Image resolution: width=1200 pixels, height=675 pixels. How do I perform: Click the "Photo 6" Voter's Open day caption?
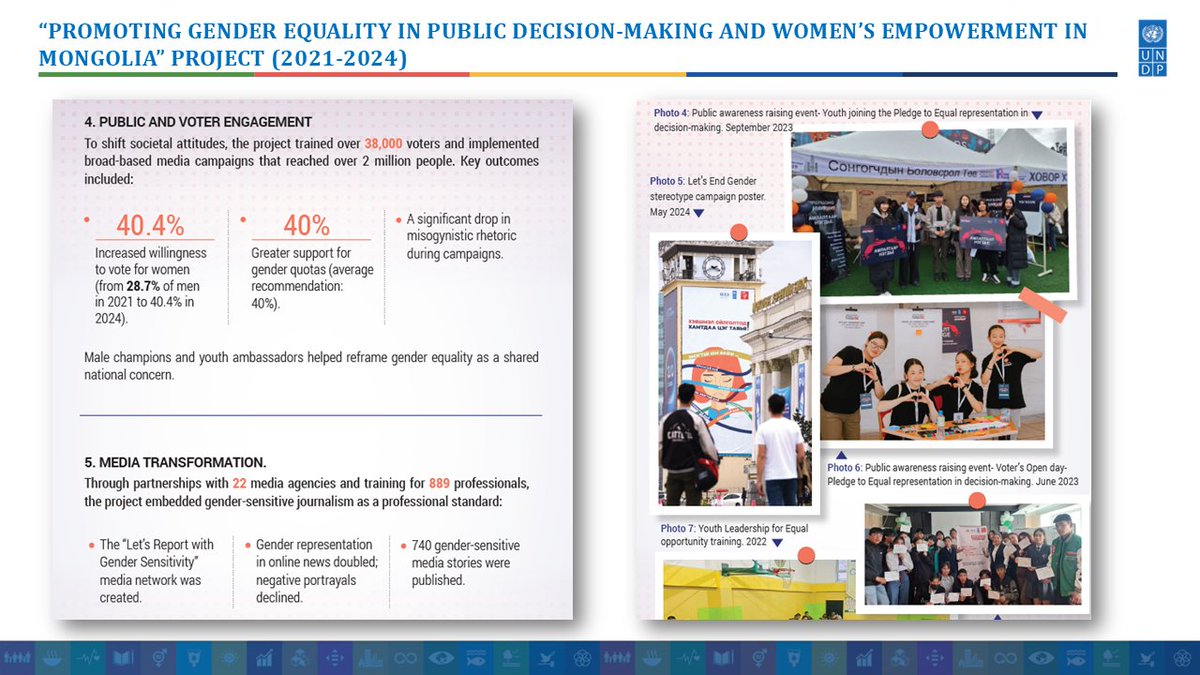[x=952, y=474]
